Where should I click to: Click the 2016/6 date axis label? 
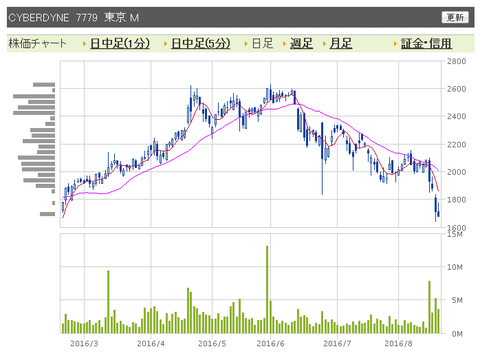click(x=270, y=343)
